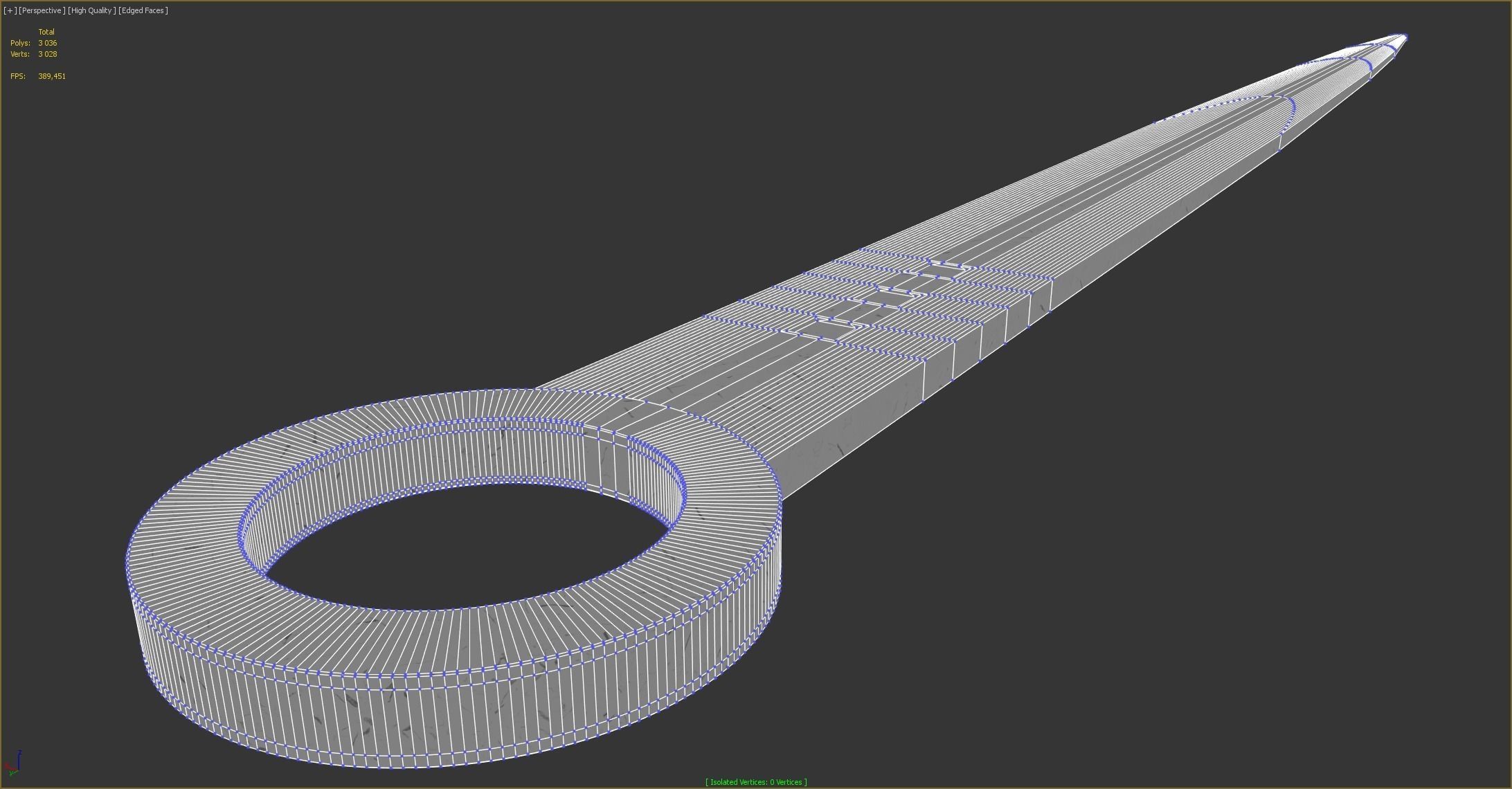Click the Isolated Vertices status text
Viewport: 1512px width, 789px height.
click(x=756, y=782)
